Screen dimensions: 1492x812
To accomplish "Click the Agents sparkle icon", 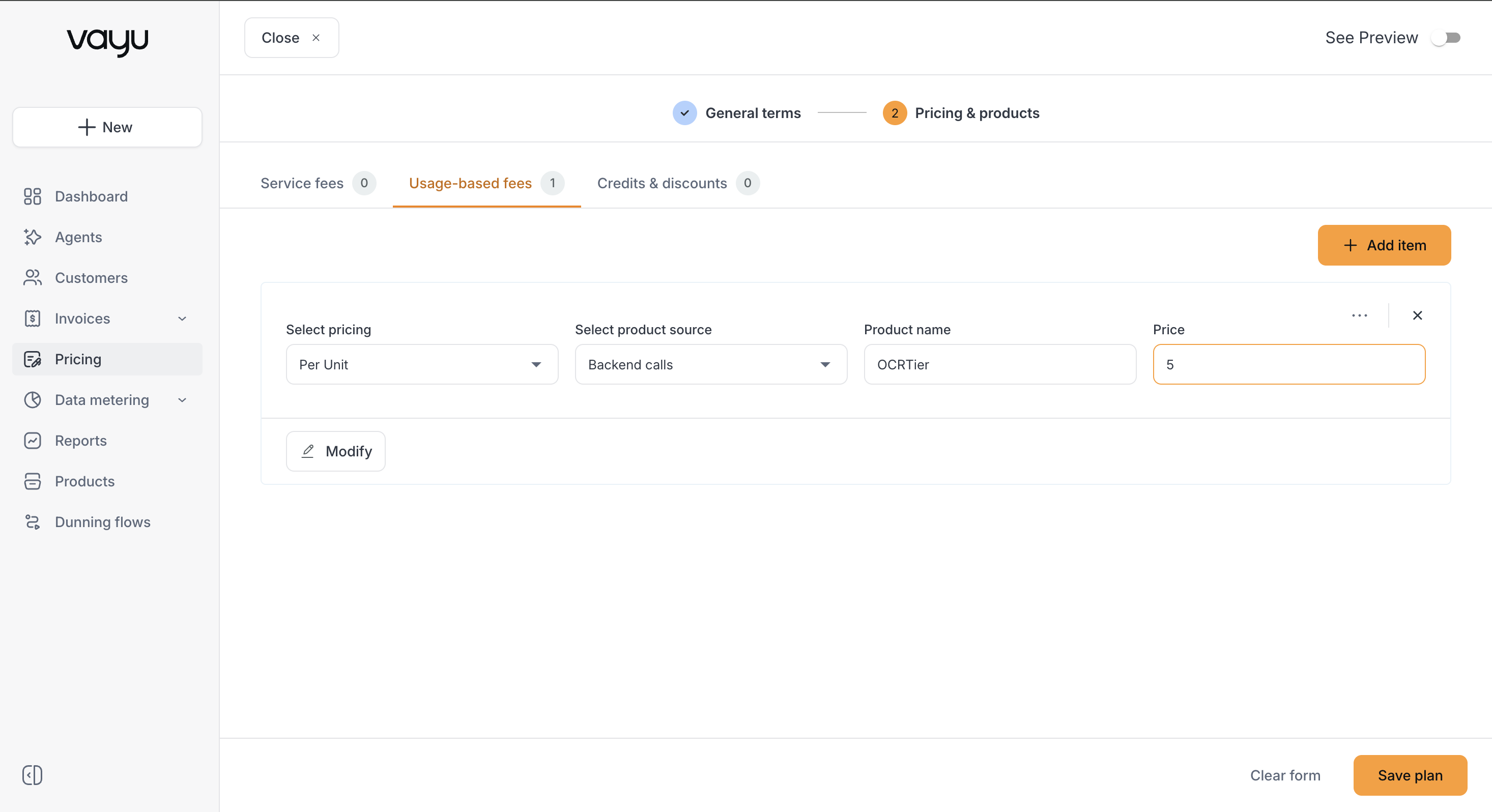I will pyautogui.click(x=33, y=237).
